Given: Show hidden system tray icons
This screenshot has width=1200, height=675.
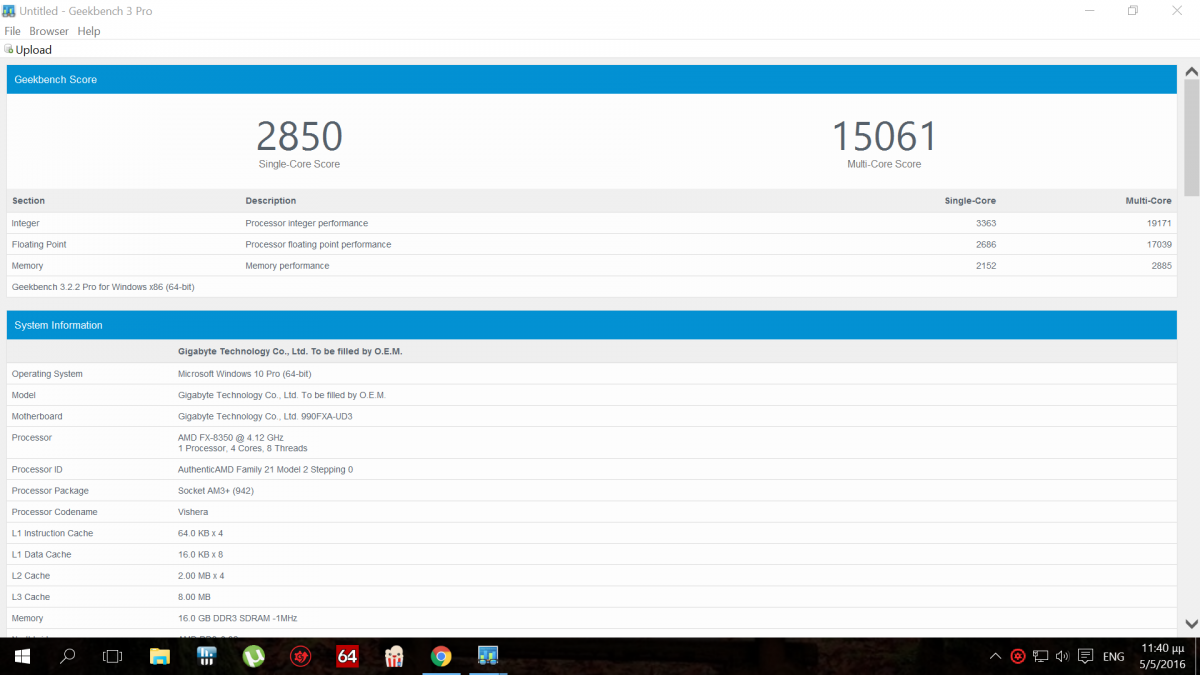Looking at the screenshot, I should click(x=995, y=656).
